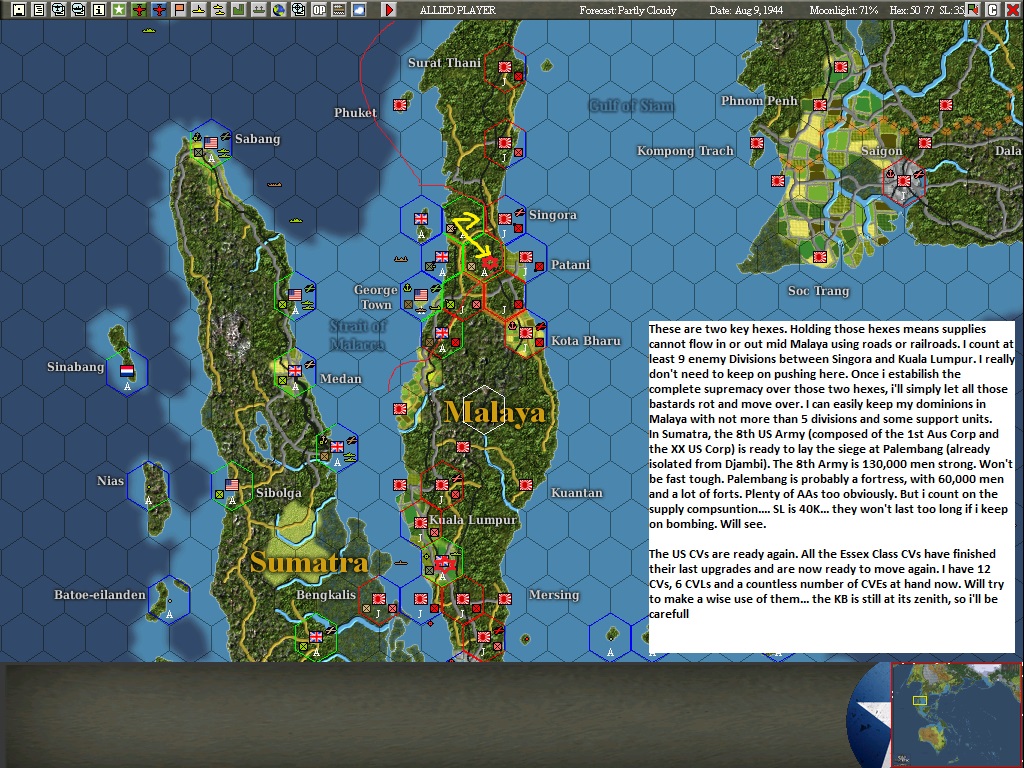Select the Japanese unit at Surat Thani
Viewport: 1024px width, 768px height.
click(x=505, y=67)
